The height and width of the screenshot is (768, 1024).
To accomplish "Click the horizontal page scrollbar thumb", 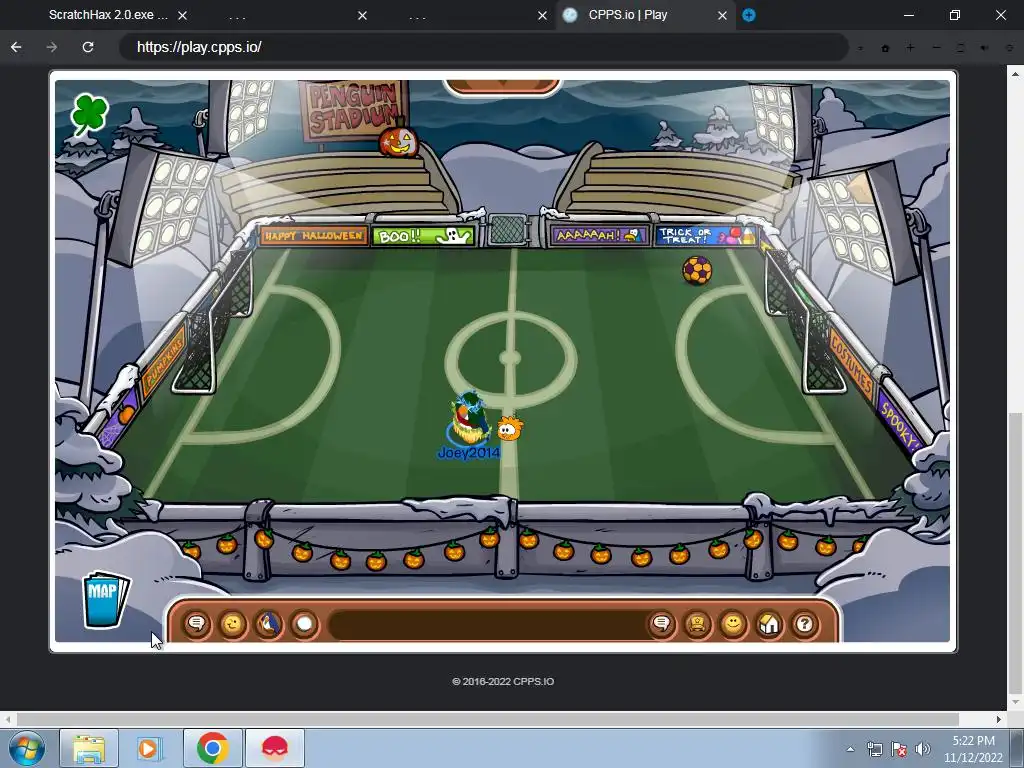I will click(x=487, y=719).
